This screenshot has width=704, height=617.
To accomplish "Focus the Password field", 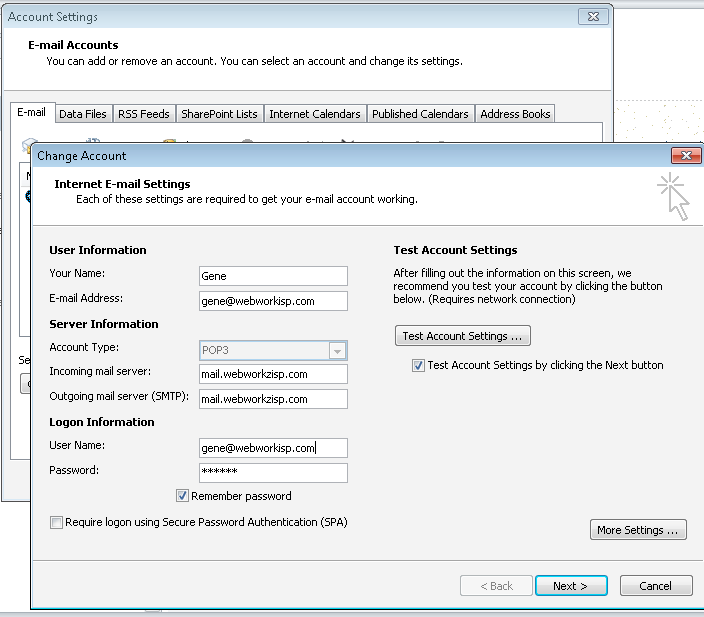I will point(273,472).
